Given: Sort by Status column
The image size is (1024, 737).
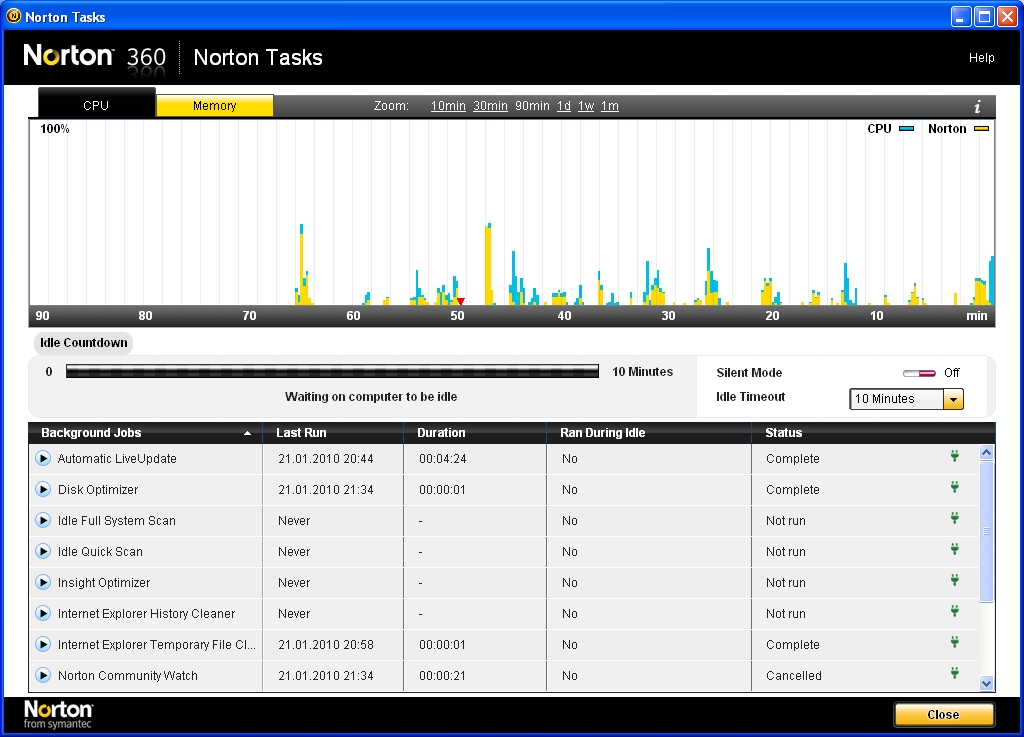Looking at the screenshot, I should tap(873, 433).
